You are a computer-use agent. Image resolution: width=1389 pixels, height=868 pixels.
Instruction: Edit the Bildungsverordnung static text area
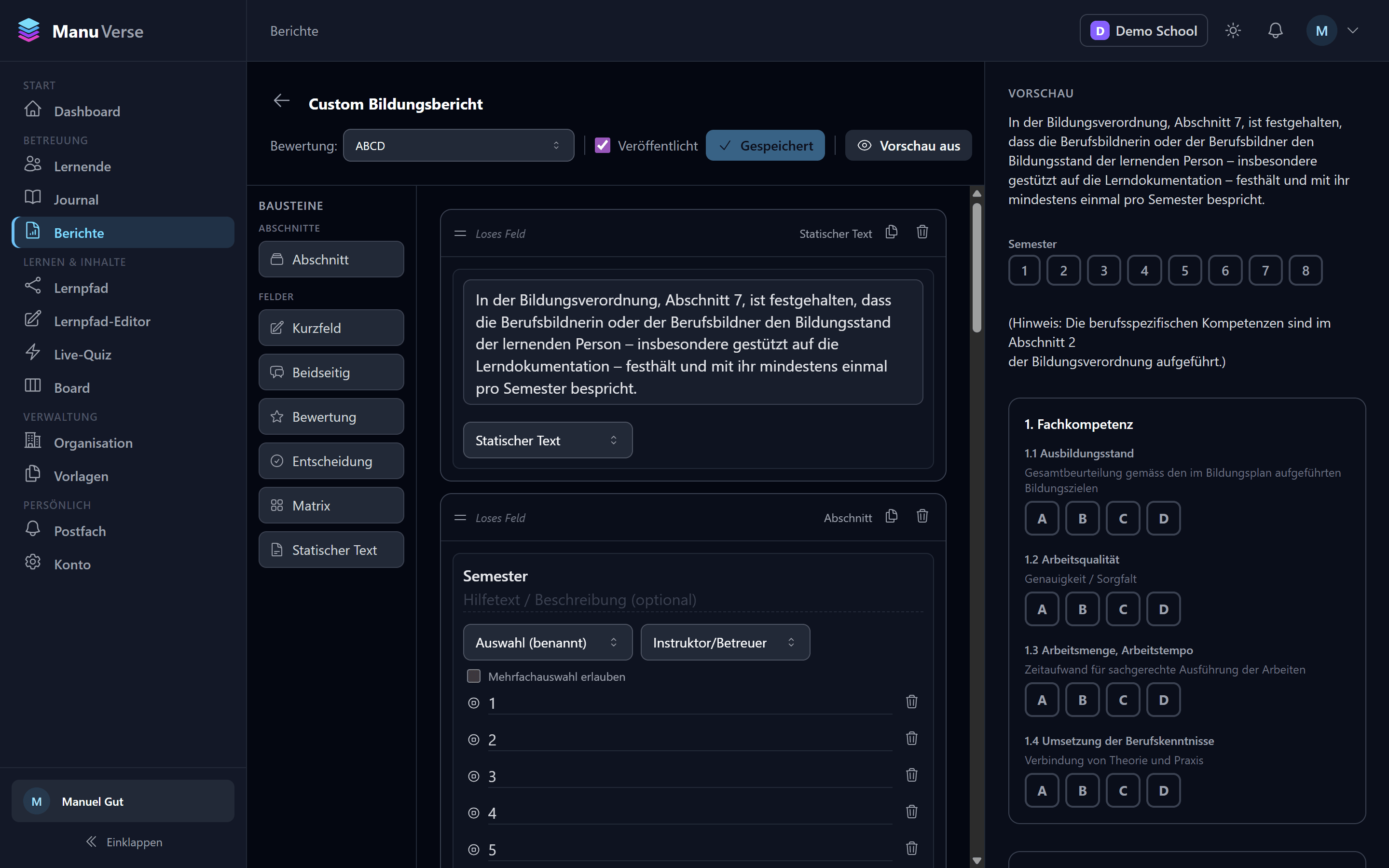coord(693,343)
